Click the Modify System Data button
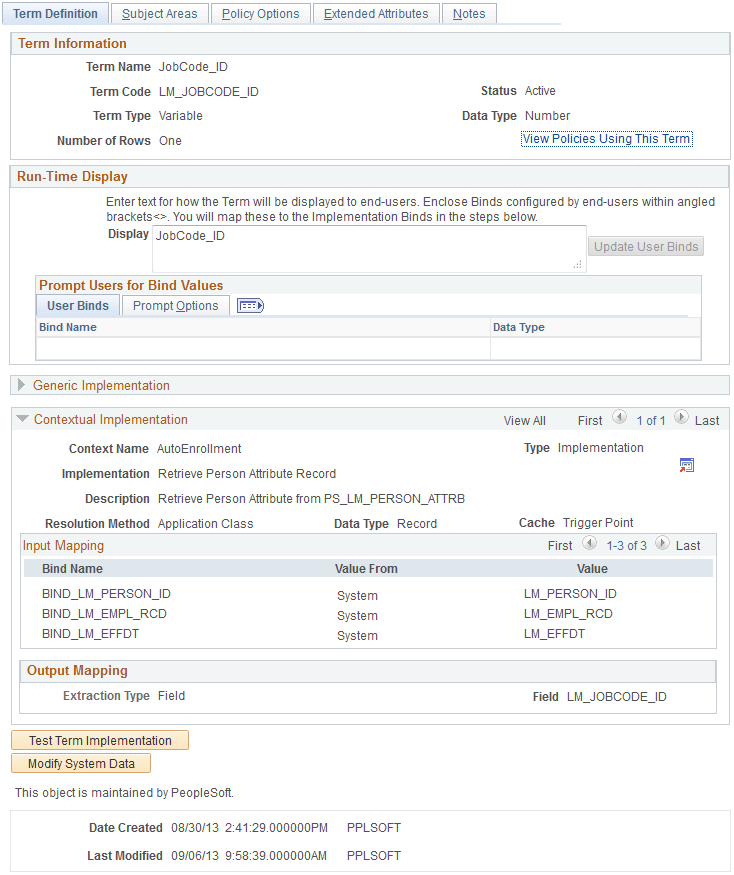This screenshot has height=875, width=734. (80, 763)
